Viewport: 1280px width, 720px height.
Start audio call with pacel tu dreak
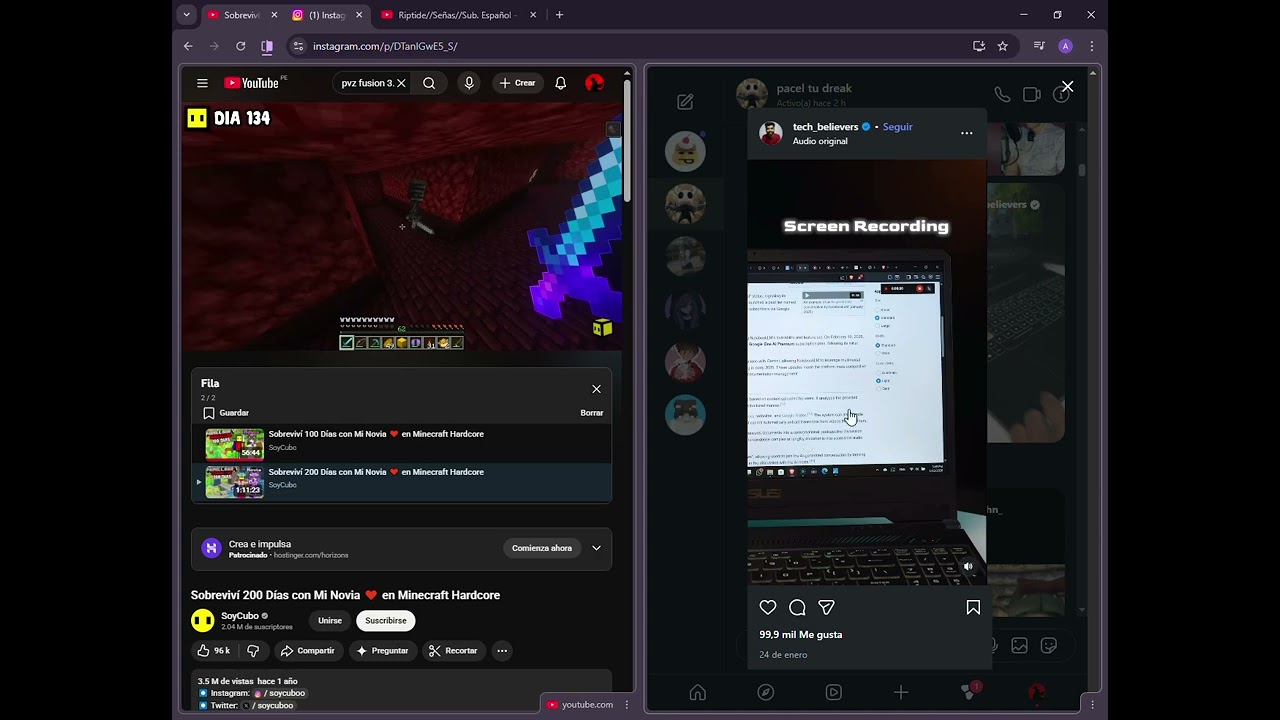[x=1002, y=94]
